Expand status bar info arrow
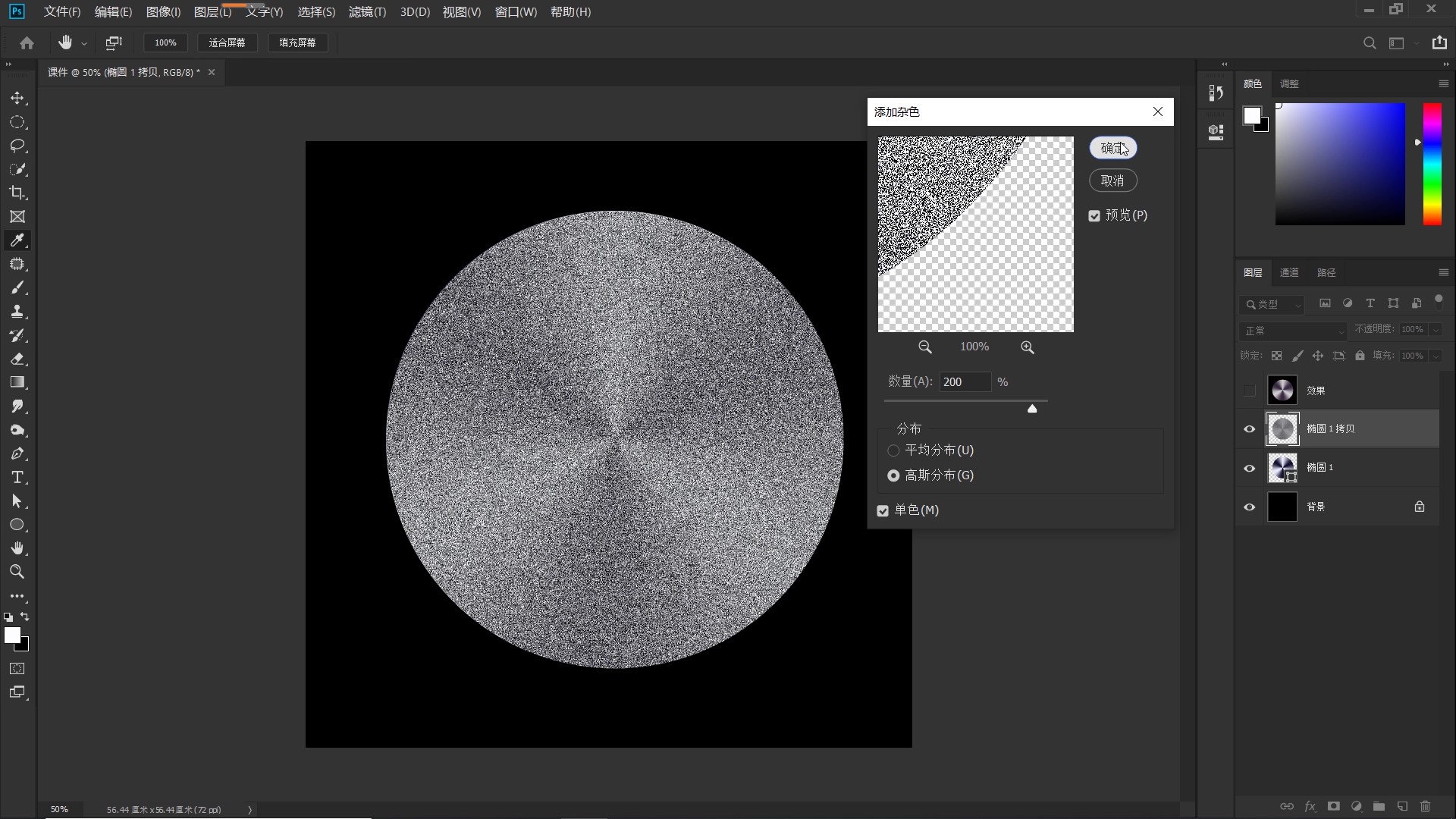The height and width of the screenshot is (819, 1456). pos(249,809)
